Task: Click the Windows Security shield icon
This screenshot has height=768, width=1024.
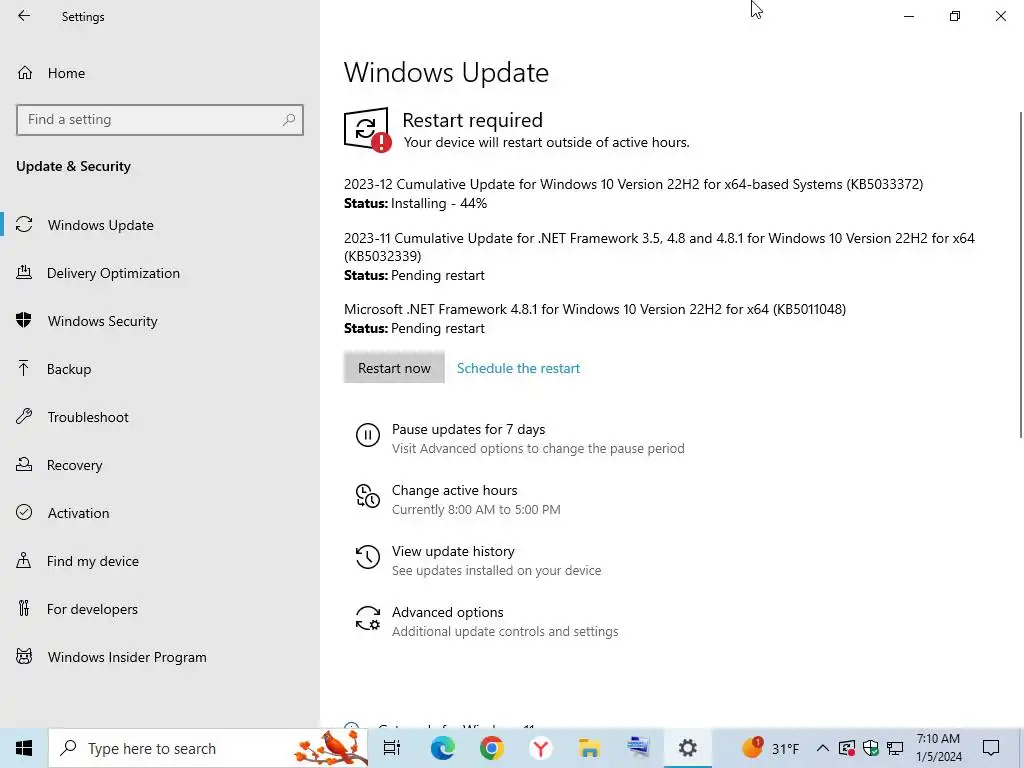Action: tap(24, 320)
